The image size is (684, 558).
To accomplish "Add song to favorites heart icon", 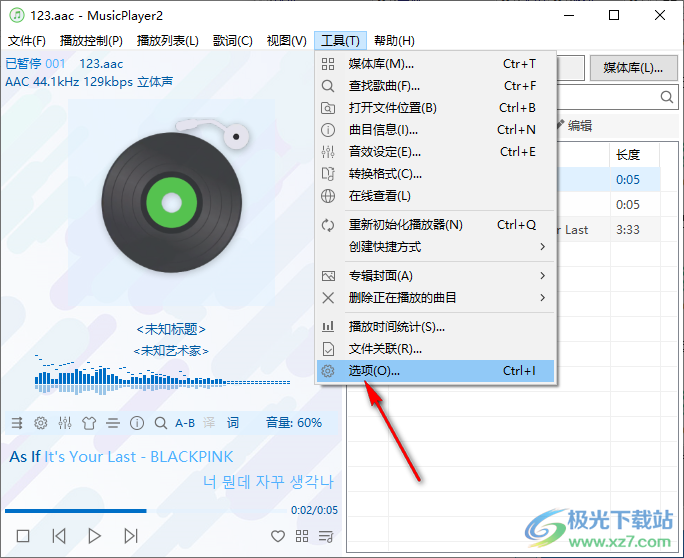I will (x=278, y=536).
